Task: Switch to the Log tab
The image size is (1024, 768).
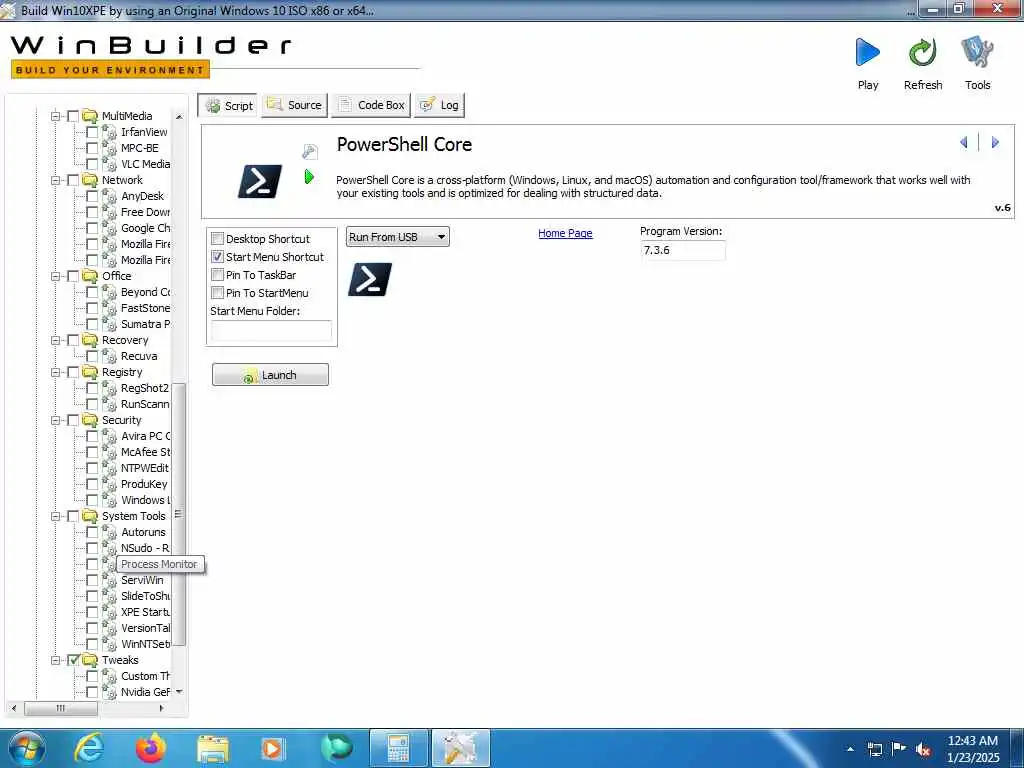Action: coord(440,105)
